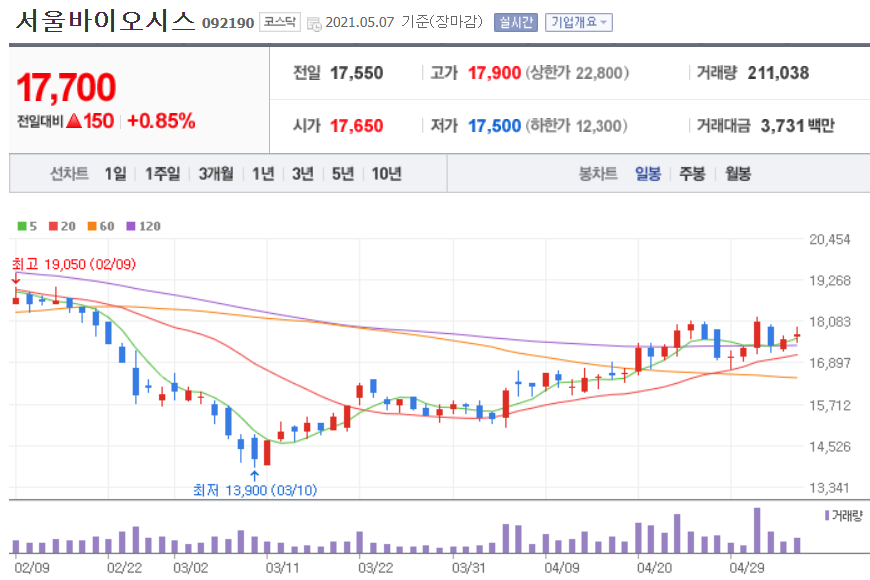This screenshot has width=870, height=580.
Task: Click the lower limit 12,300 text
Action: pos(576,126)
